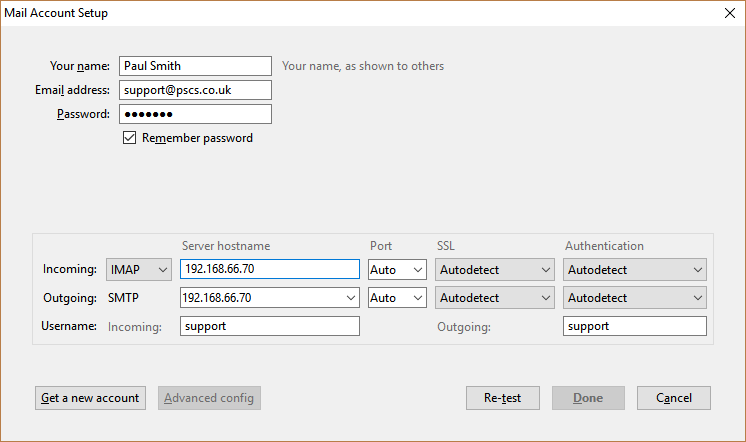Click the Get a new account button
The image size is (746, 442).
click(x=90, y=398)
